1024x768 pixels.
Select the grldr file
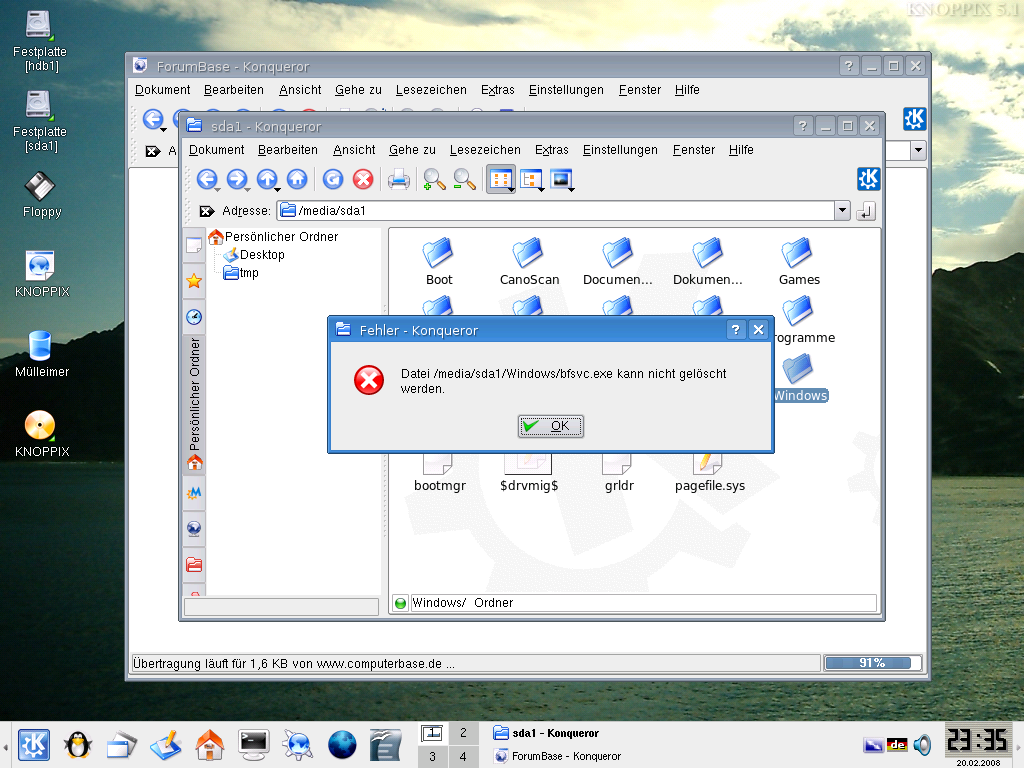618,473
